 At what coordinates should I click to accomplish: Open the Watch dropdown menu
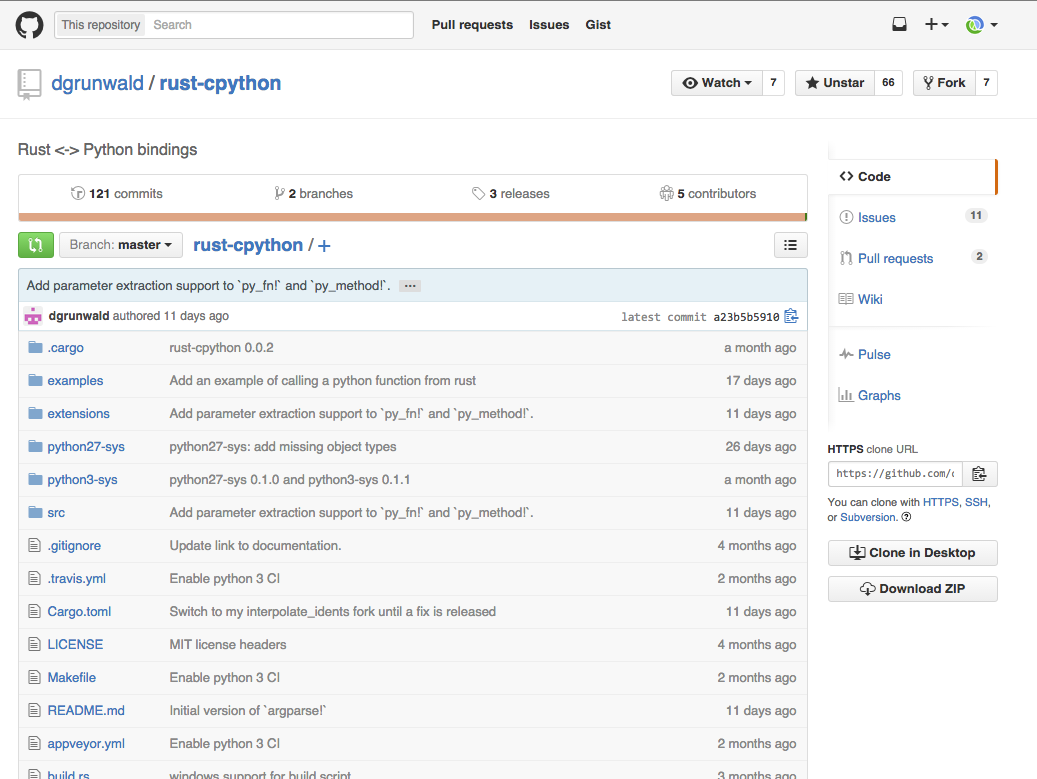point(716,83)
